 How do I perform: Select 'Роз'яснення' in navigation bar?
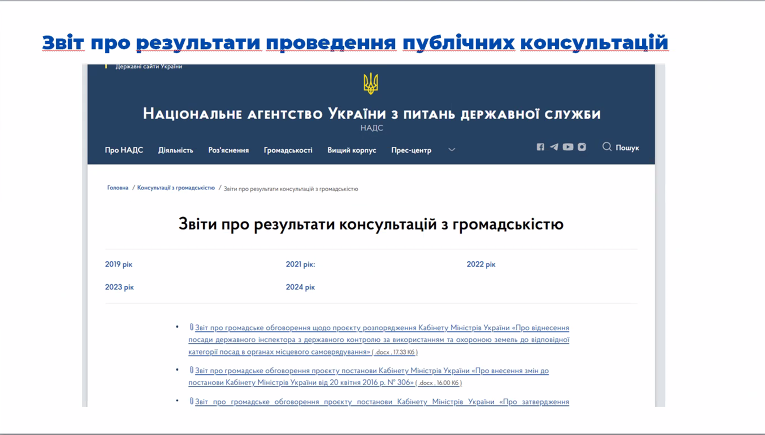click(x=228, y=150)
